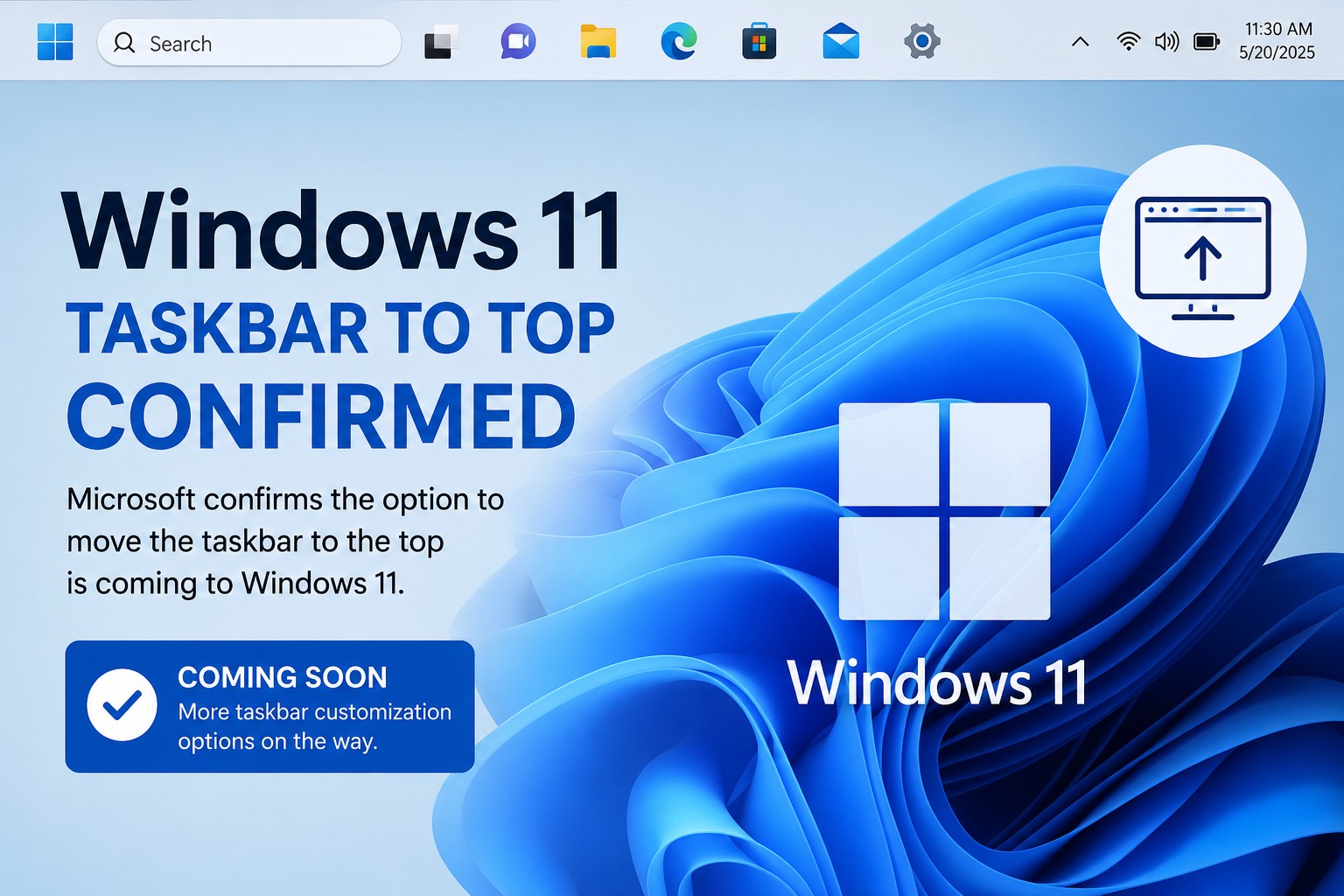1344x896 pixels.
Task: Click the battery status icon
Action: [1207, 41]
